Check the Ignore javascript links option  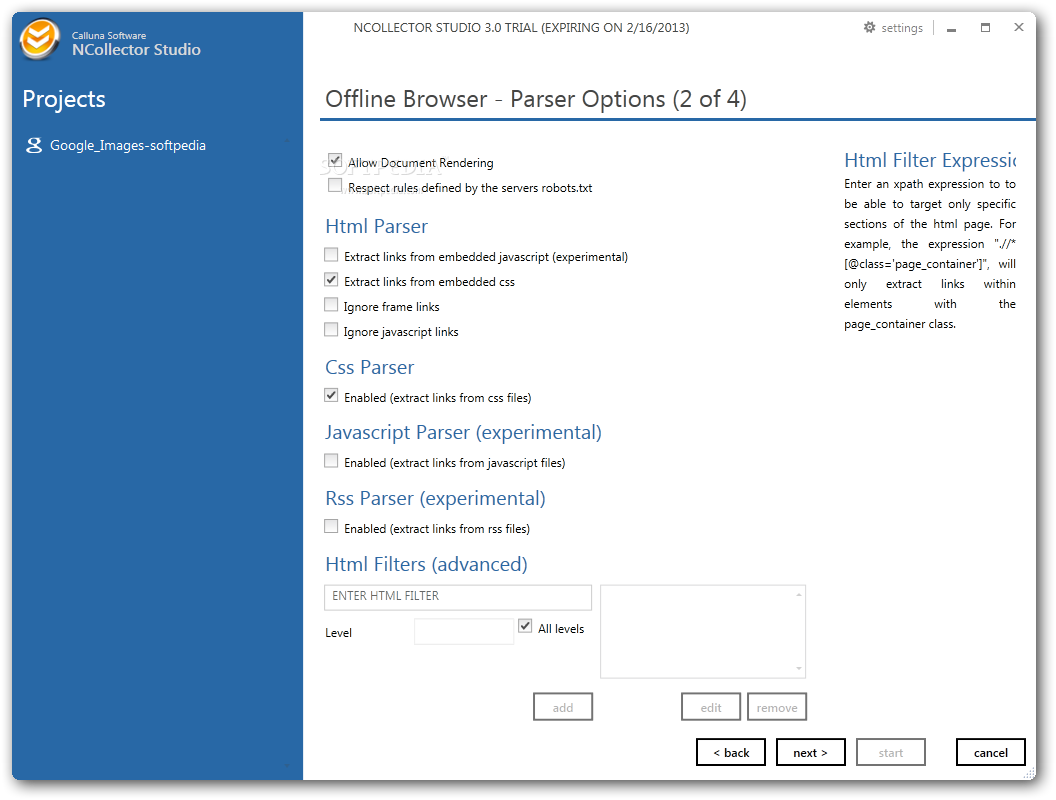coord(331,329)
